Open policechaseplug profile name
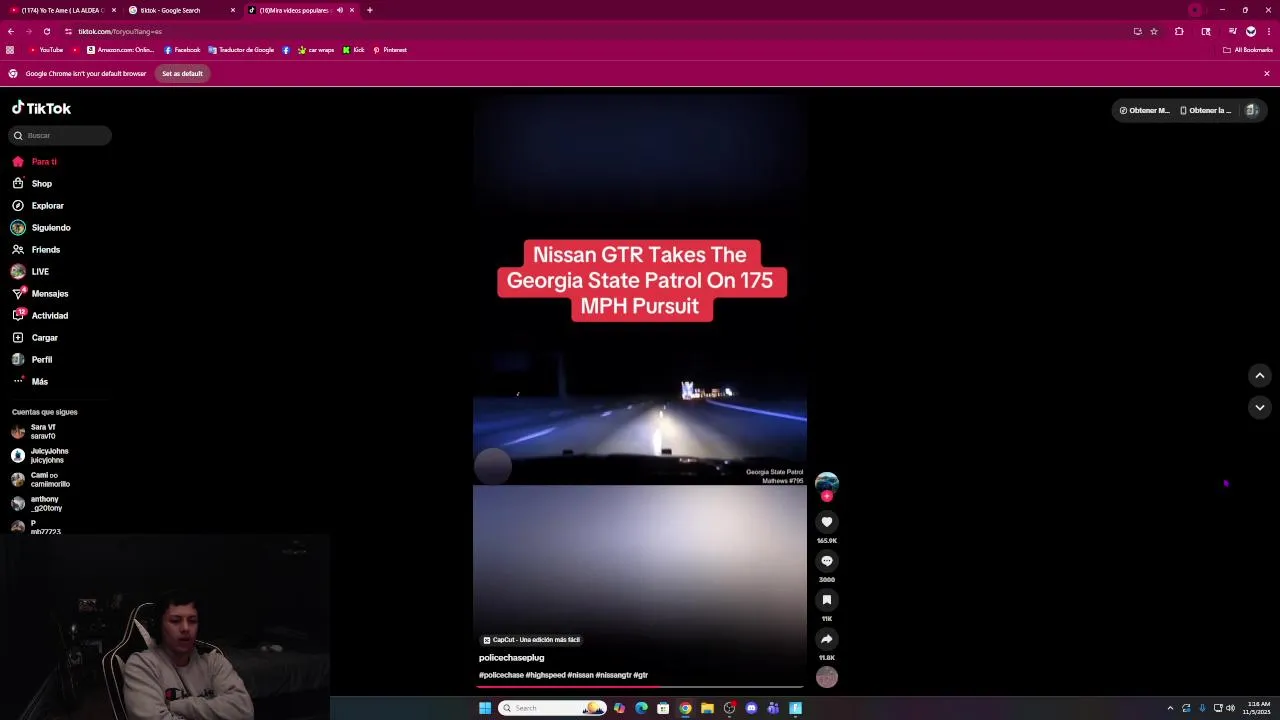Screen dimensions: 1280x720 (511, 658)
